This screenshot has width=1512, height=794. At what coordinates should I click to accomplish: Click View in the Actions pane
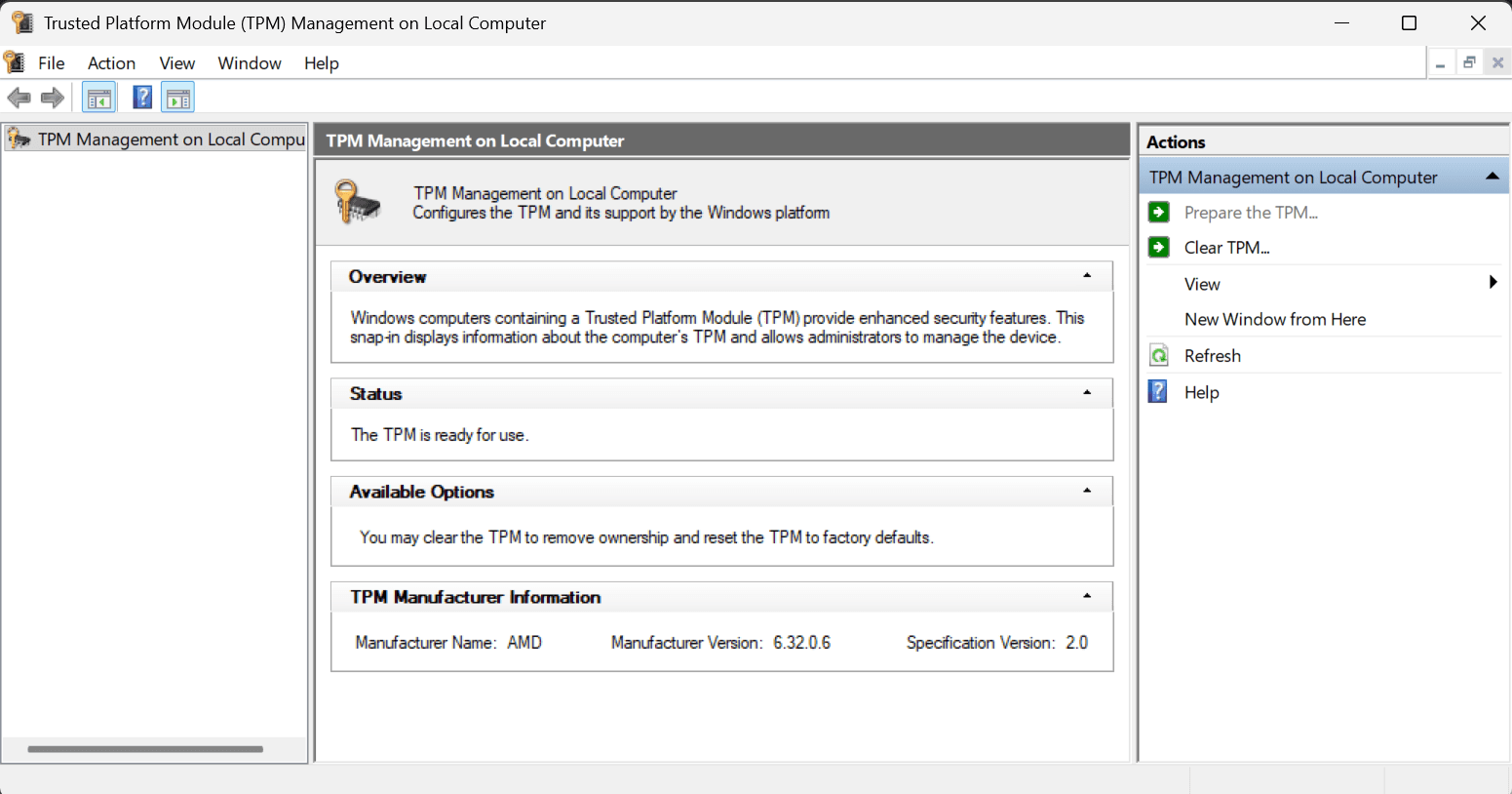pos(1202,284)
